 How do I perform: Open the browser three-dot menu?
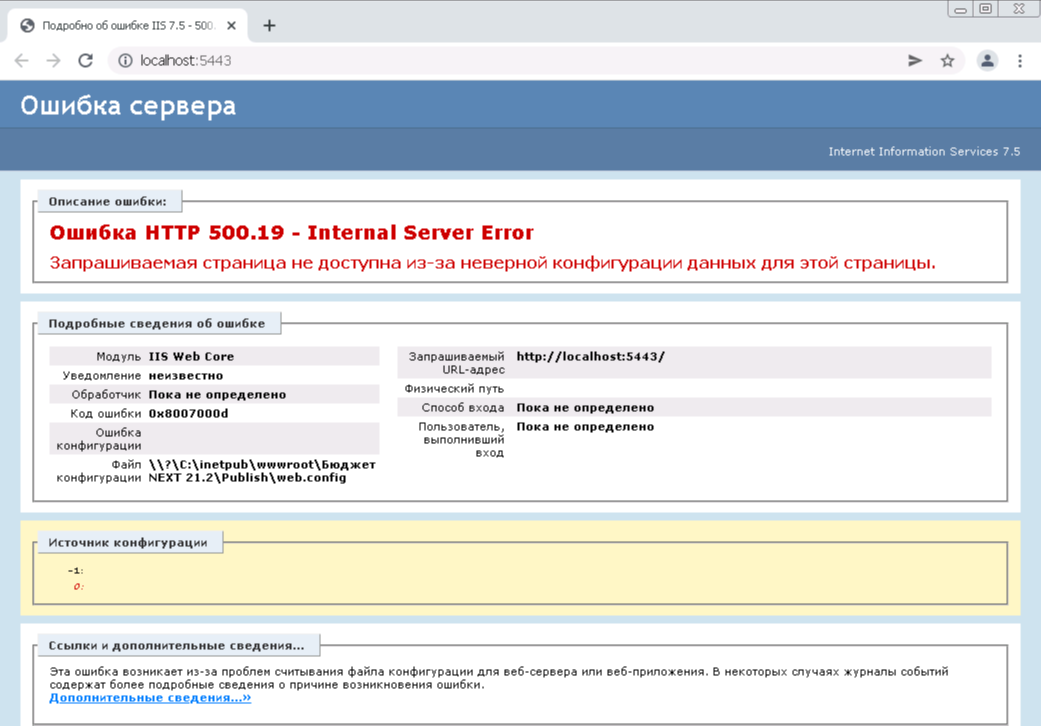tap(1020, 60)
